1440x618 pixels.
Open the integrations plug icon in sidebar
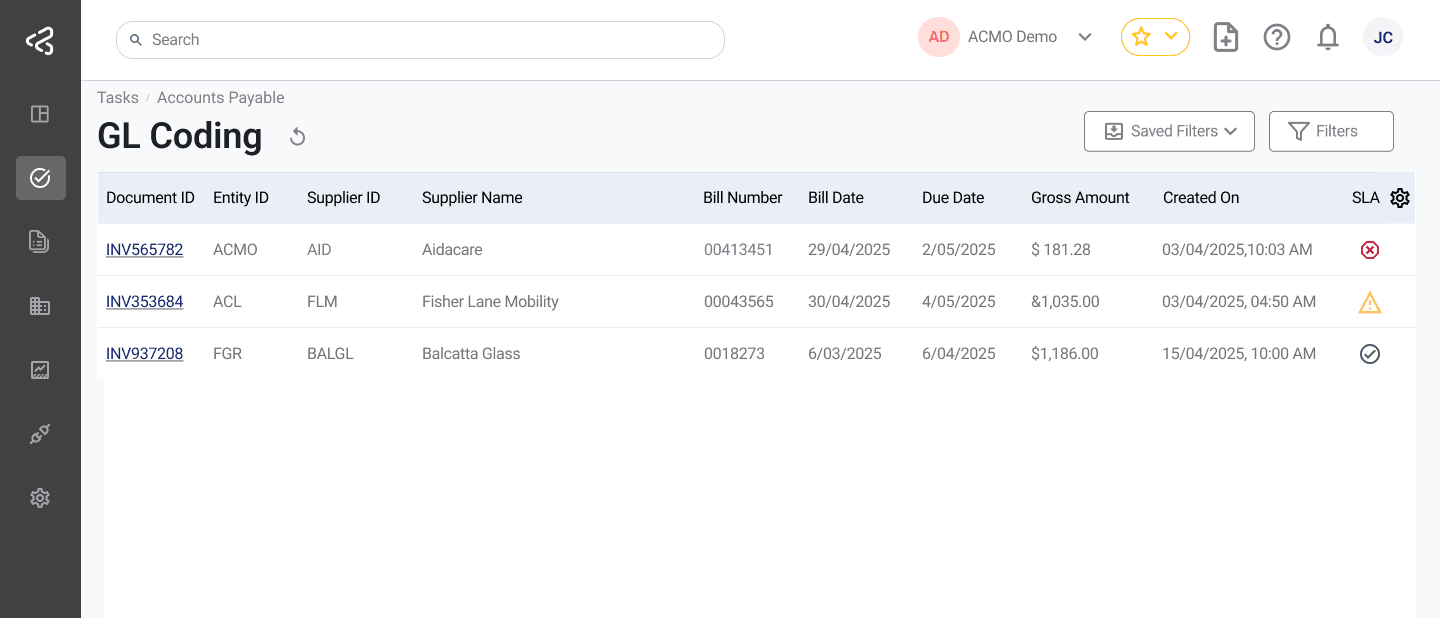click(x=40, y=434)
